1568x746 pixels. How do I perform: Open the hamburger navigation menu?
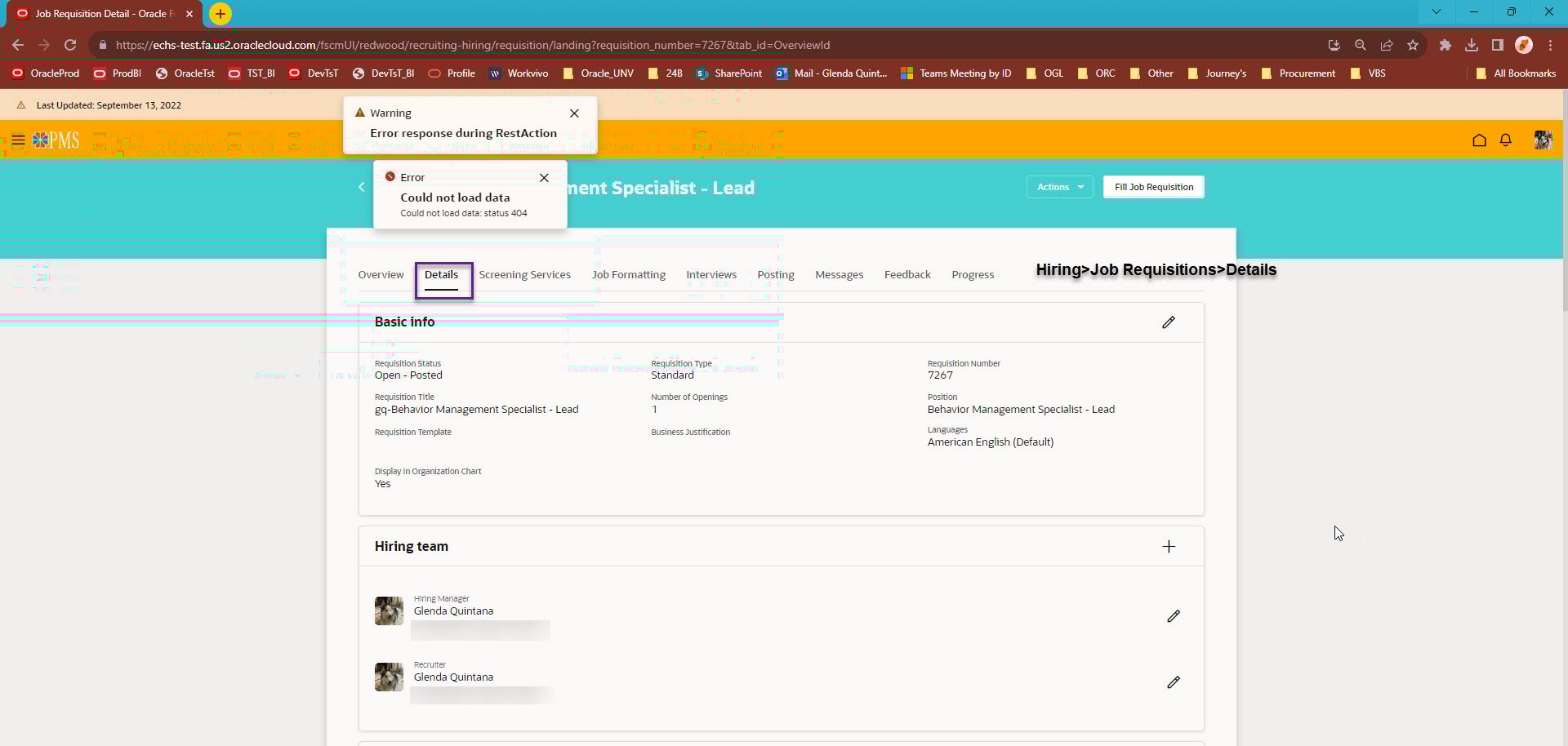point(18,140)
